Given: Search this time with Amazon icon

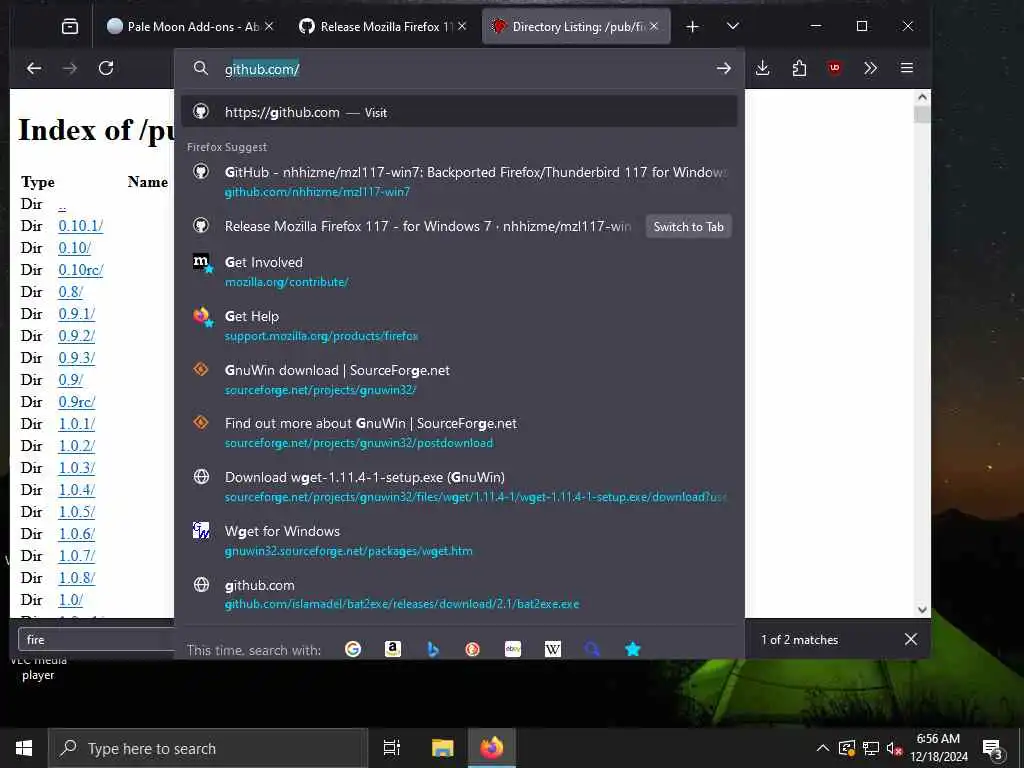Looking at the screenshot, I should point(392,649).
